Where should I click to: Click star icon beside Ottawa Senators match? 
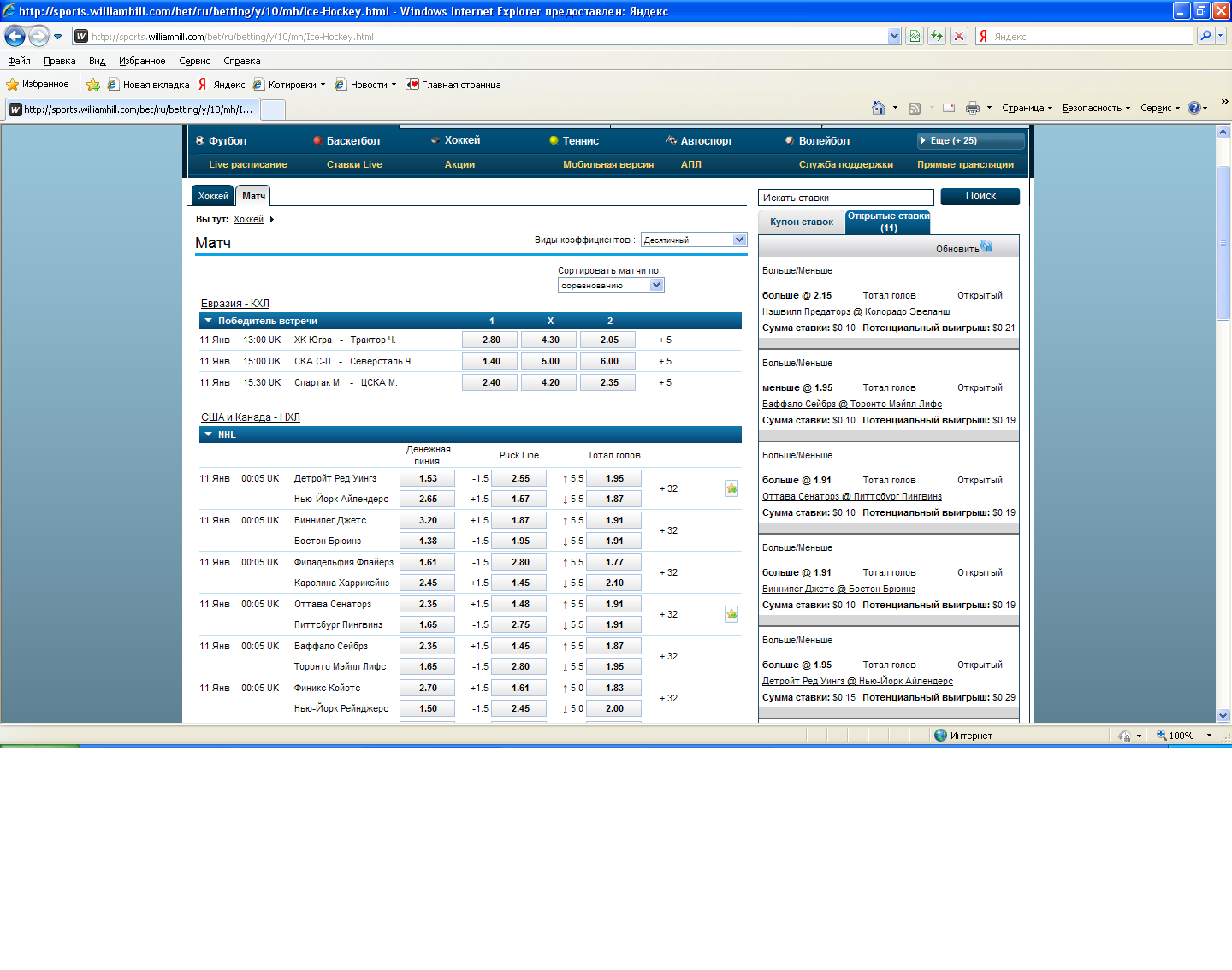point(731,614)
